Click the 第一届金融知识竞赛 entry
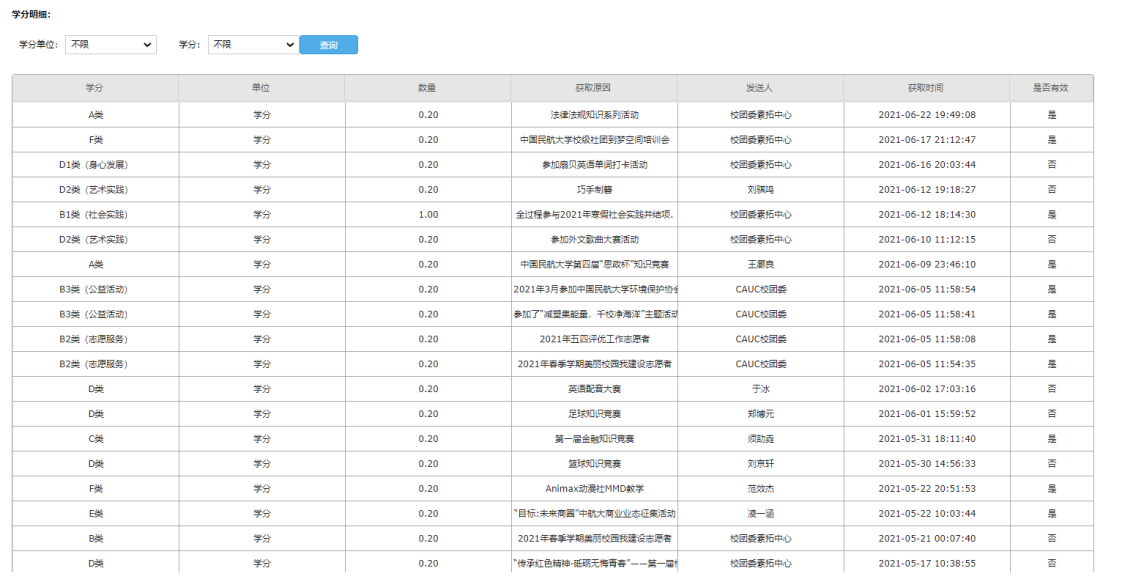 pos(594,439)
